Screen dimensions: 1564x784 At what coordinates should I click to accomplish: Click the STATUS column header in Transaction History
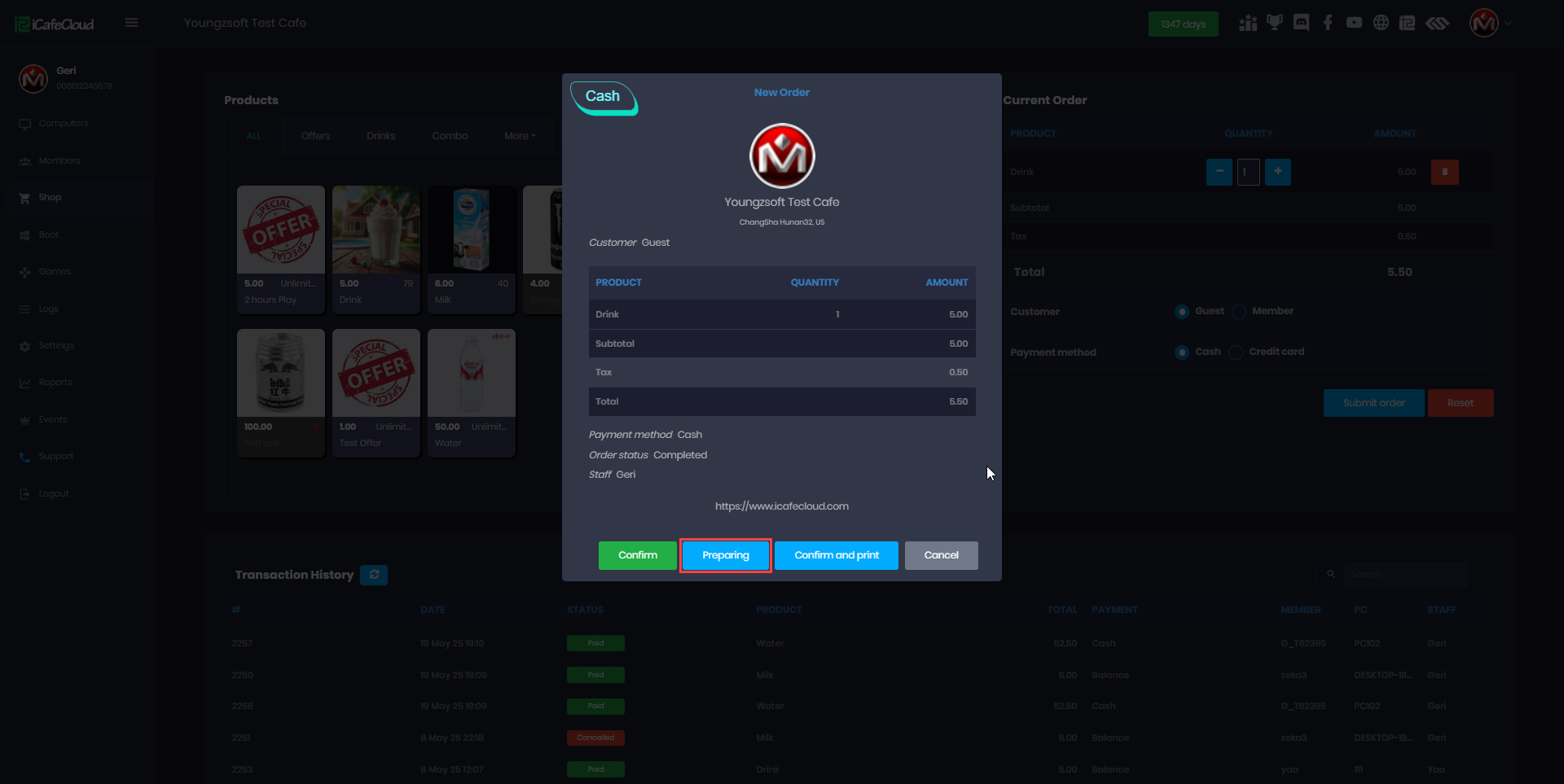(x=585, y=610)
